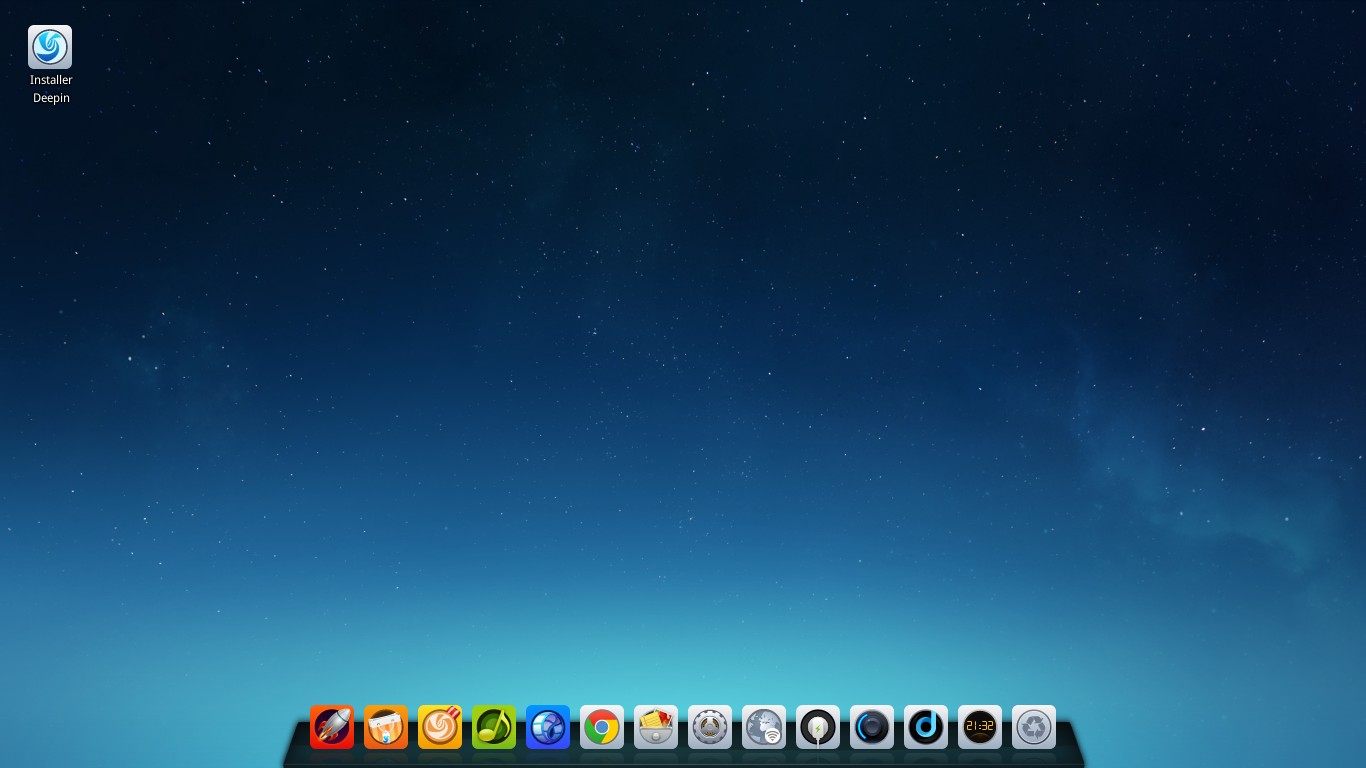Open network globe with Wi-Fi icon
Screen dimensions: 1366x768
click(764, 727)
